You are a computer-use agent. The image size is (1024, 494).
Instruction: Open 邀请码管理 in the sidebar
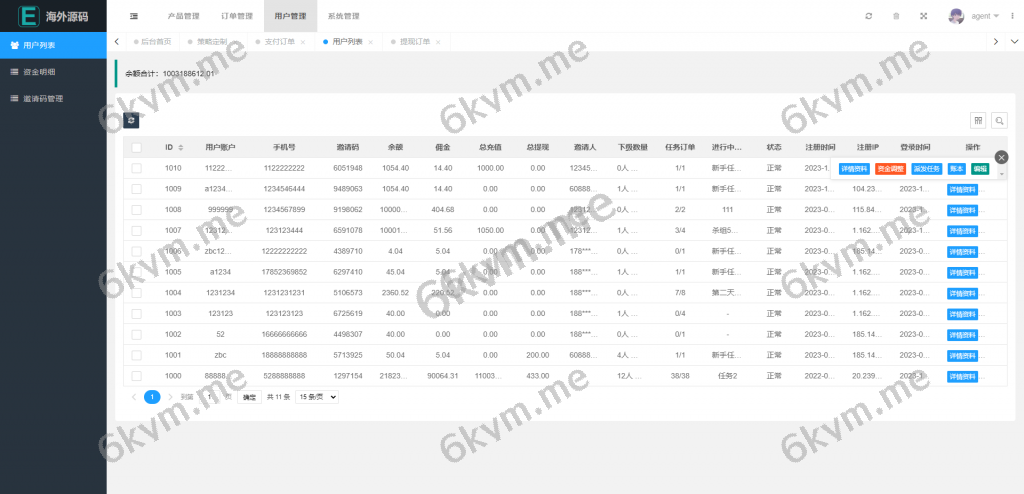pos(53,99)
